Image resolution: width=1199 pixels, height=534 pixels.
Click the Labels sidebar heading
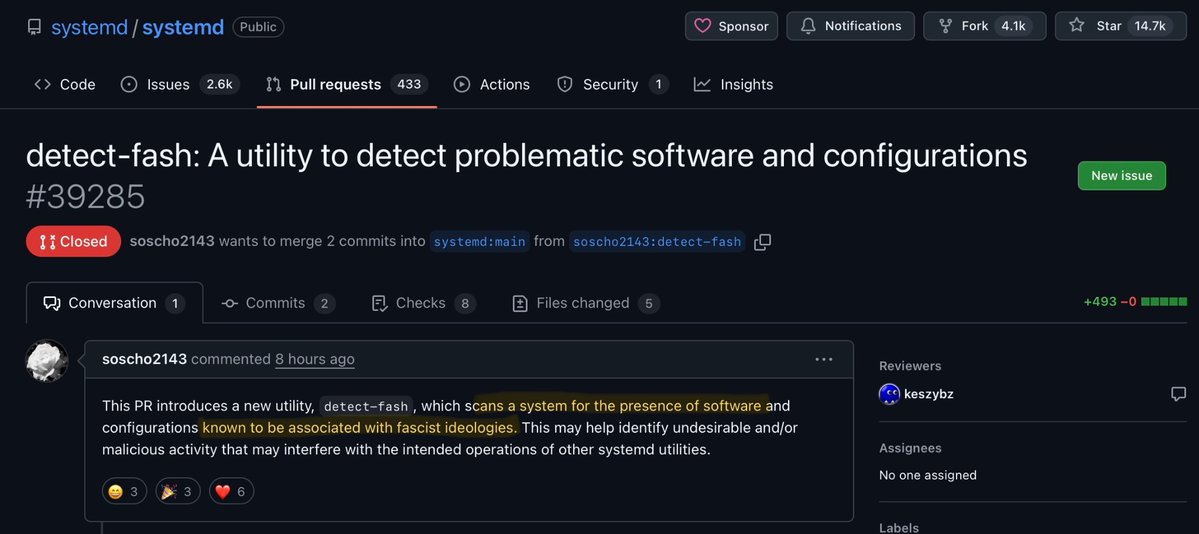coord(898,528)
